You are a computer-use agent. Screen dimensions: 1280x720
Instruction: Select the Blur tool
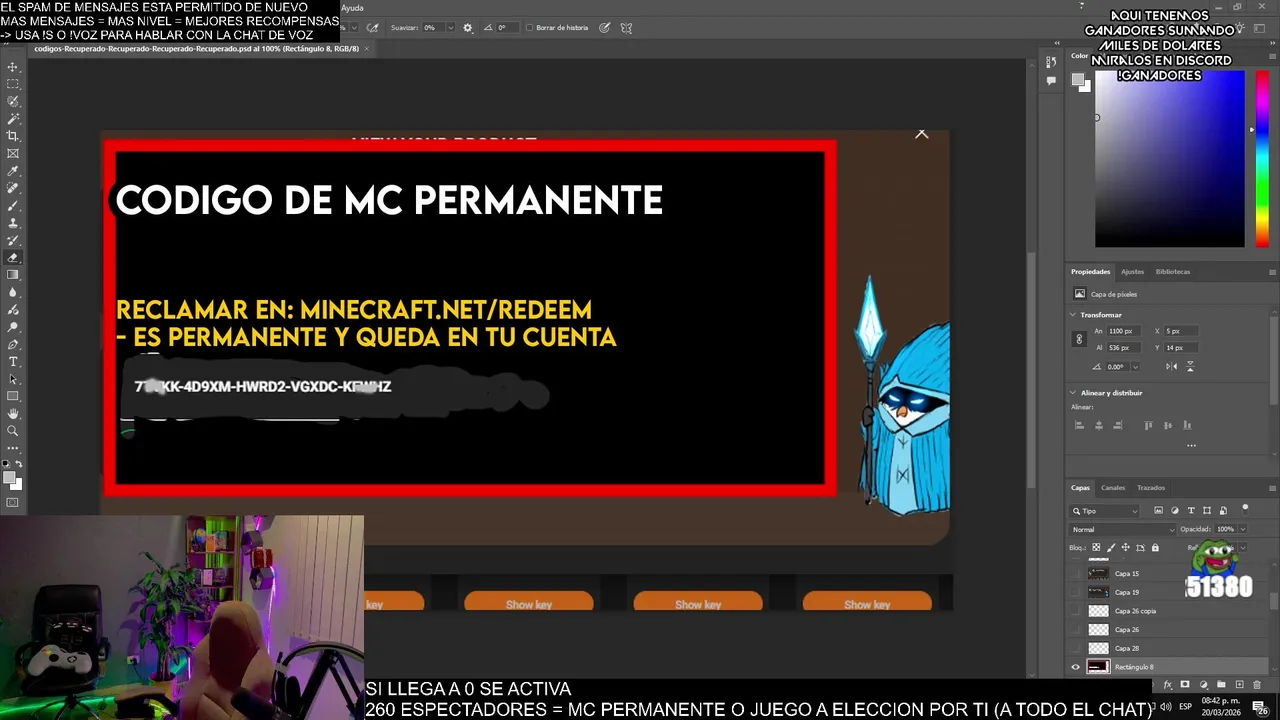click(13, 292)
